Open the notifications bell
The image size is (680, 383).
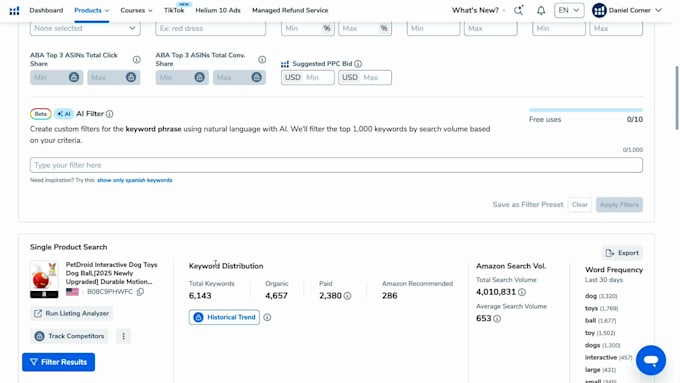click(541, 10)
